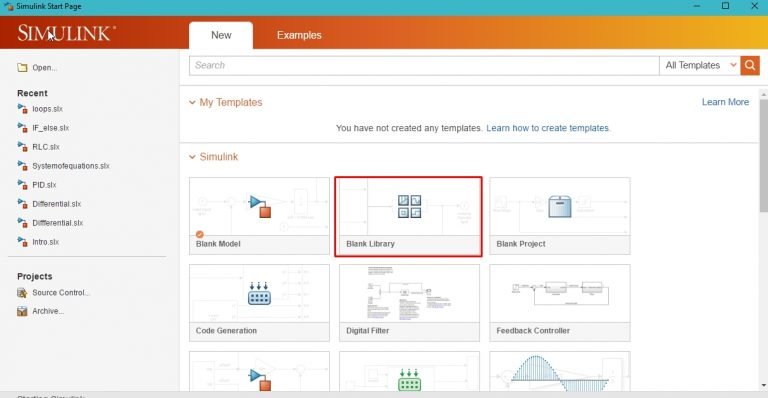Open the All Templates filter dropdown
The image size is (768, 398).
click(x=699, y=66)
